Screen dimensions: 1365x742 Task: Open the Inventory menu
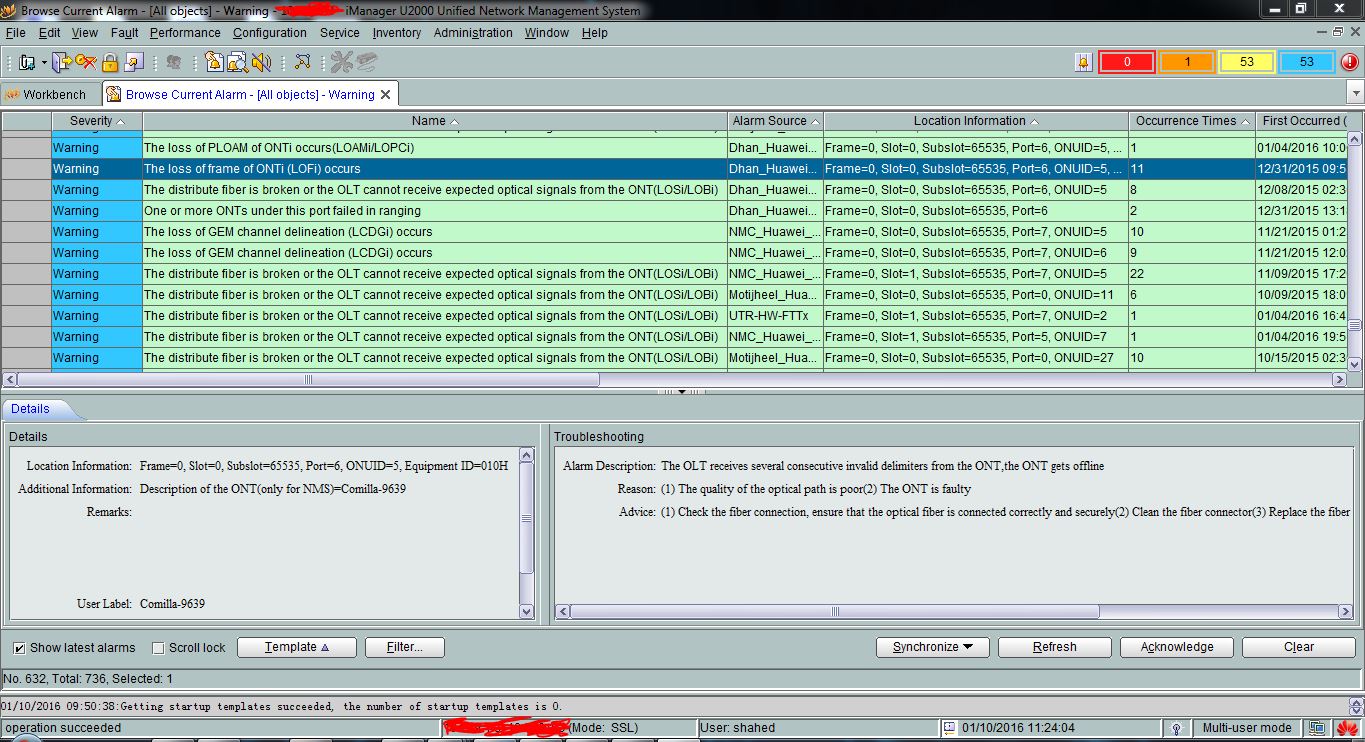[x=397, y=33]
